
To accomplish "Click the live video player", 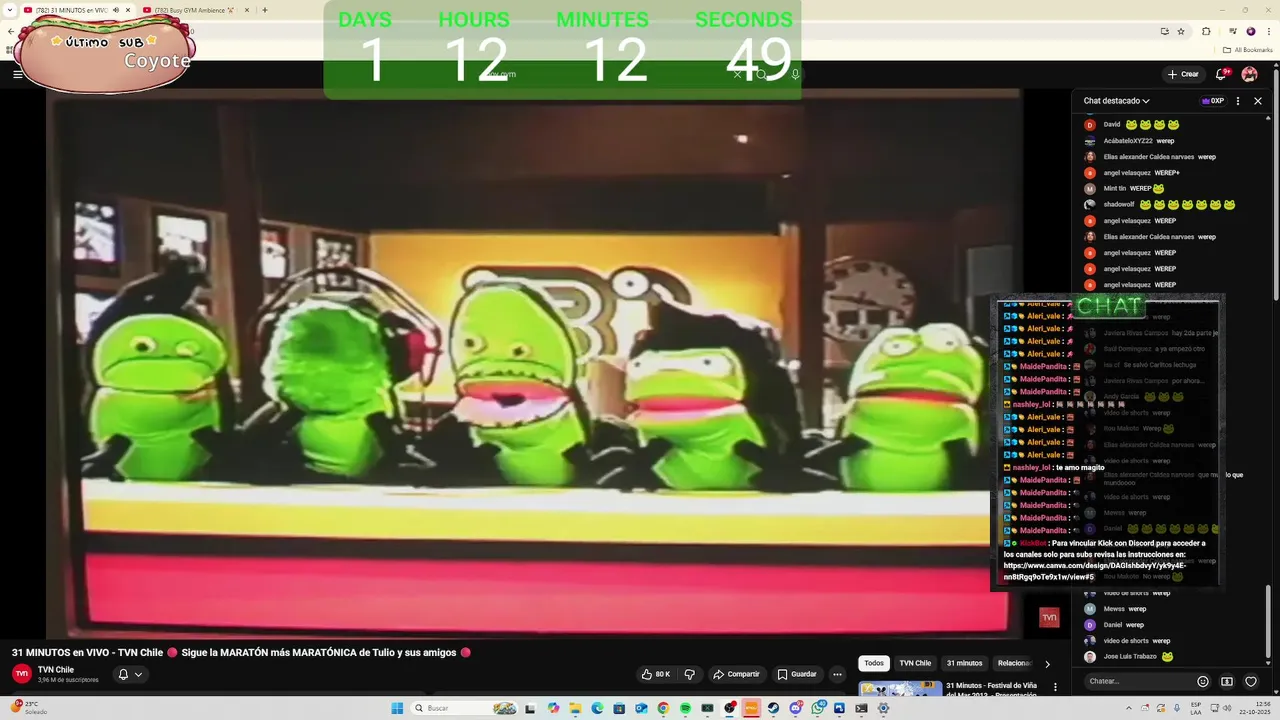I will tap(536, 364).
